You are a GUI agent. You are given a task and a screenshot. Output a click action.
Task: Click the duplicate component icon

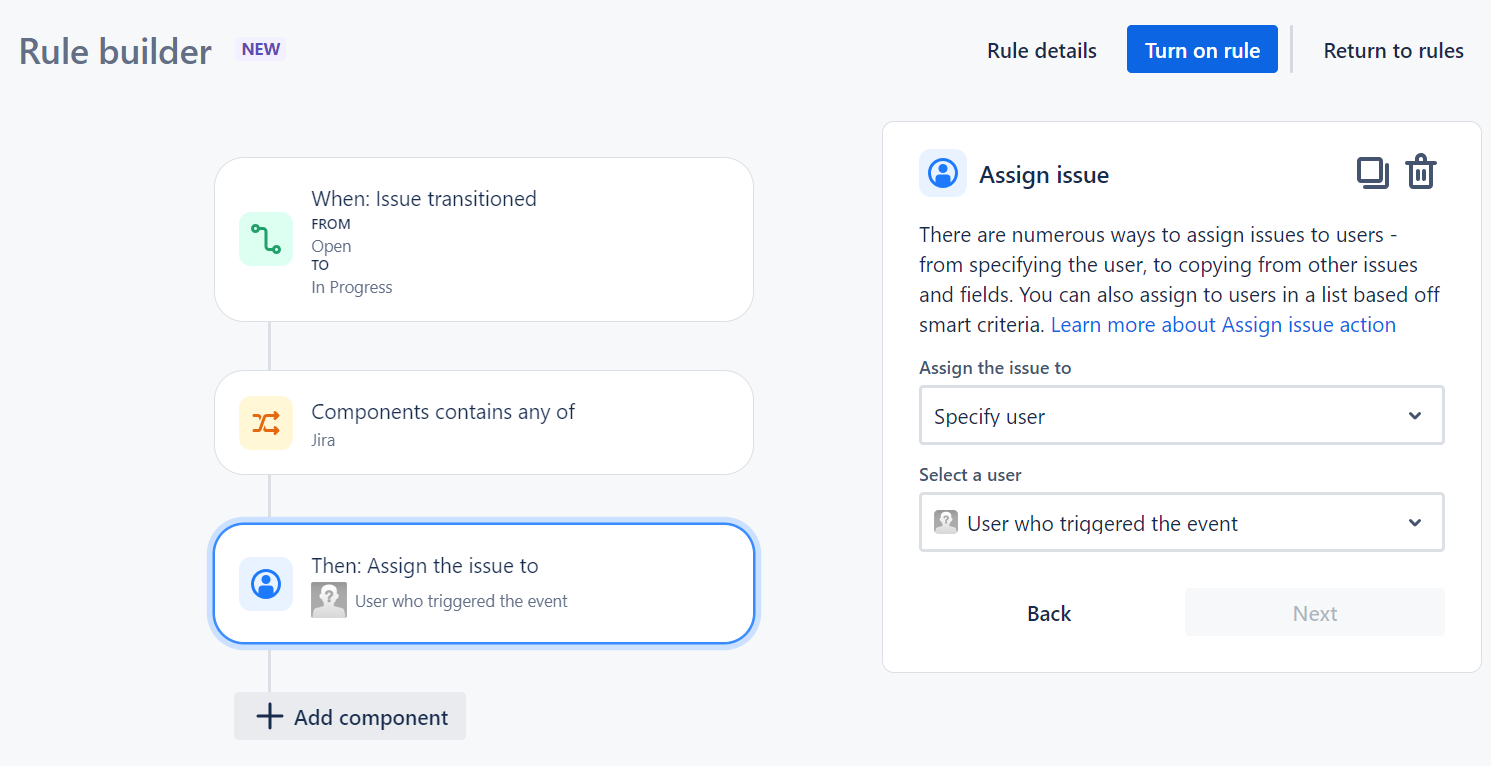(1372, 172)
